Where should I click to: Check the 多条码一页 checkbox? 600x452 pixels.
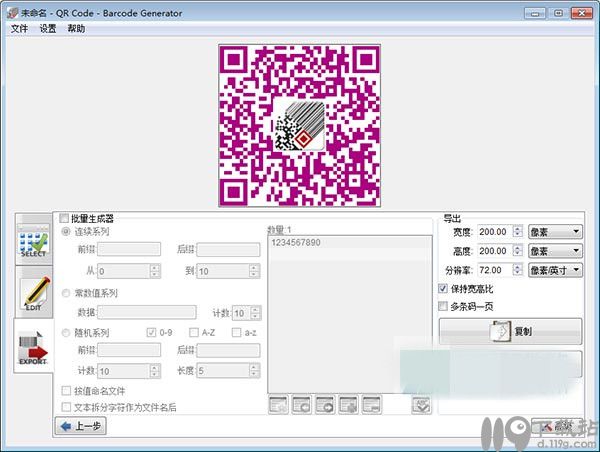(x=443, y=306)
